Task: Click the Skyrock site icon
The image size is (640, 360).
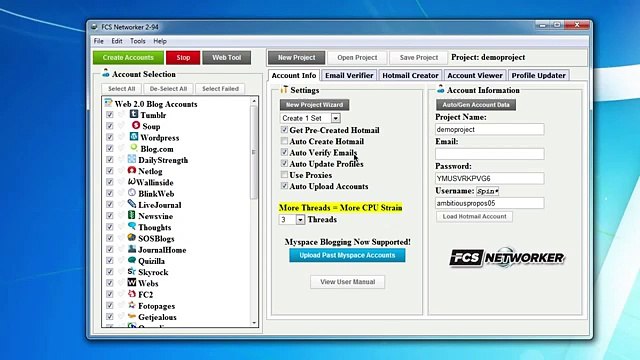Action: (132, 271)
